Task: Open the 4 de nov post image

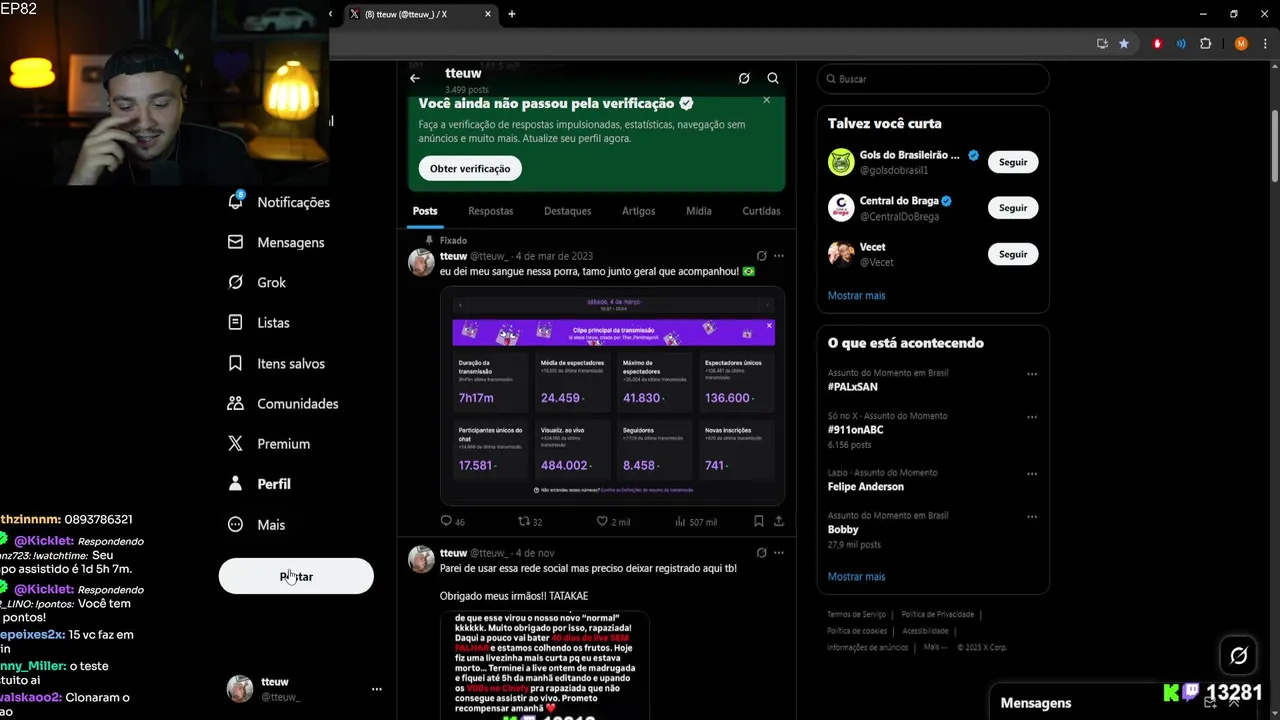Action: coord(545,665)
